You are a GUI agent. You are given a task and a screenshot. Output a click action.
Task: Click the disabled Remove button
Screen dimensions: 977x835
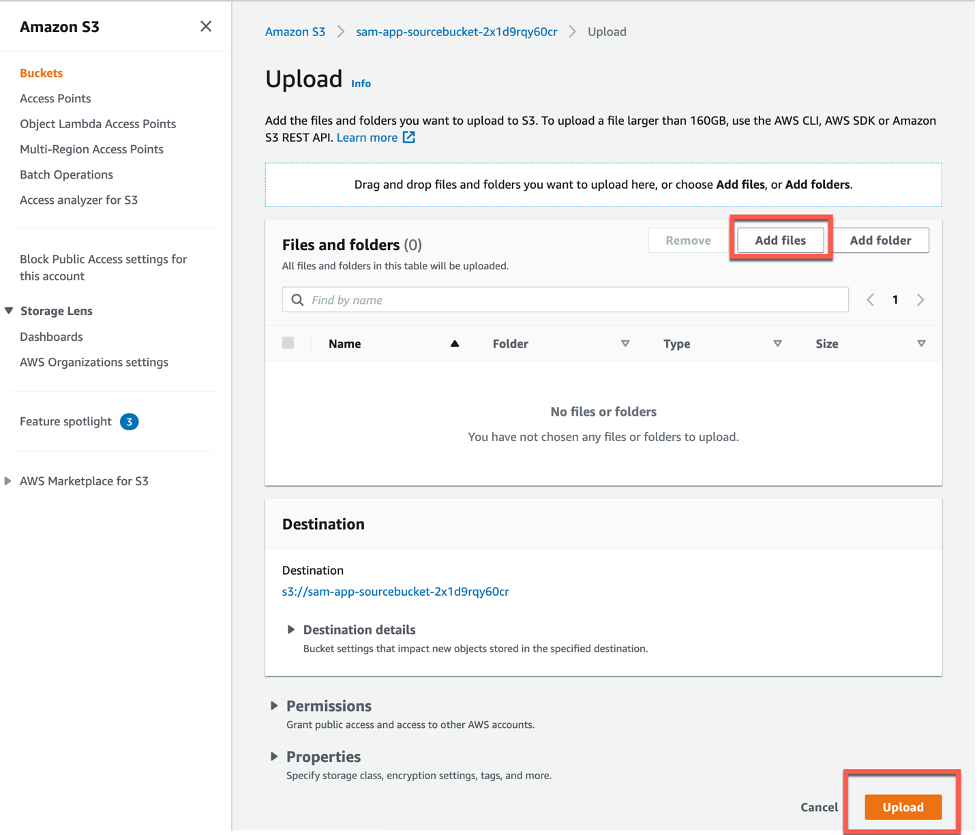[x=688, y=240]
